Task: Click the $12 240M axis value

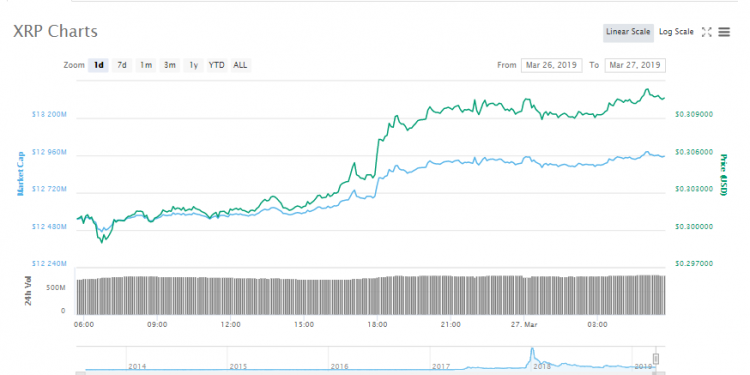Action: pyautogui.click(x=49, y=264)
